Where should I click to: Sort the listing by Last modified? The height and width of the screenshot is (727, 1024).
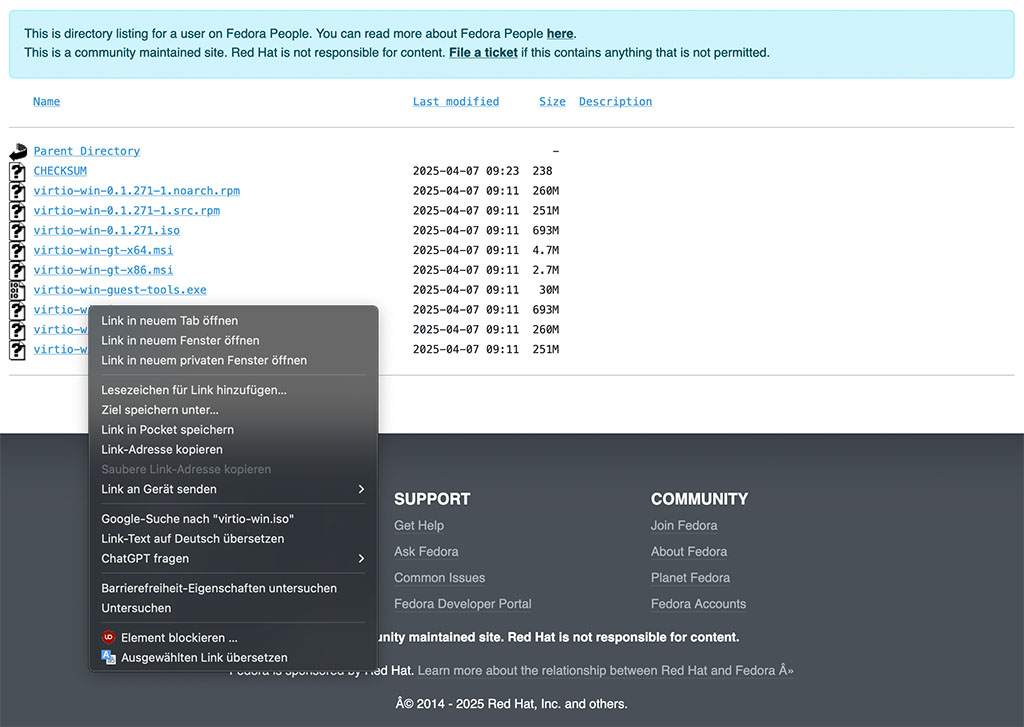[456, 101]
